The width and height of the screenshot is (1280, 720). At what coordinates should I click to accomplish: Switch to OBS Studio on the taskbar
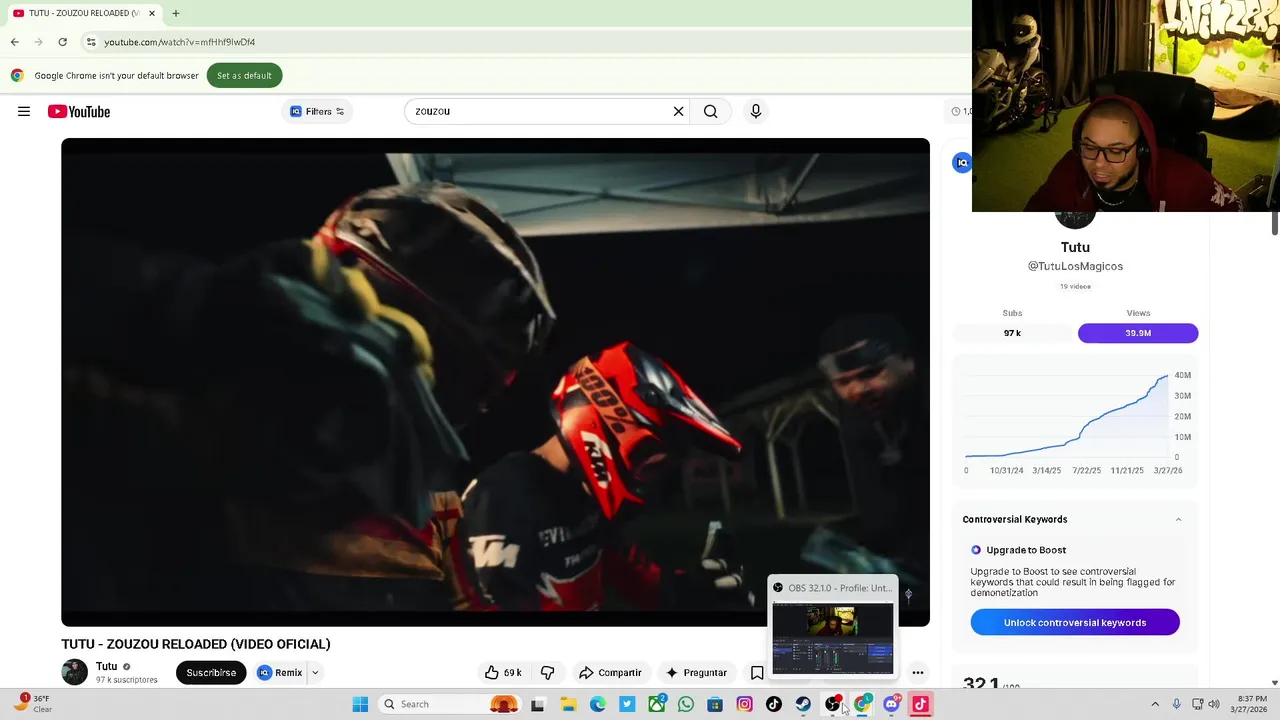pyautogui.click(x=833, y=704)
